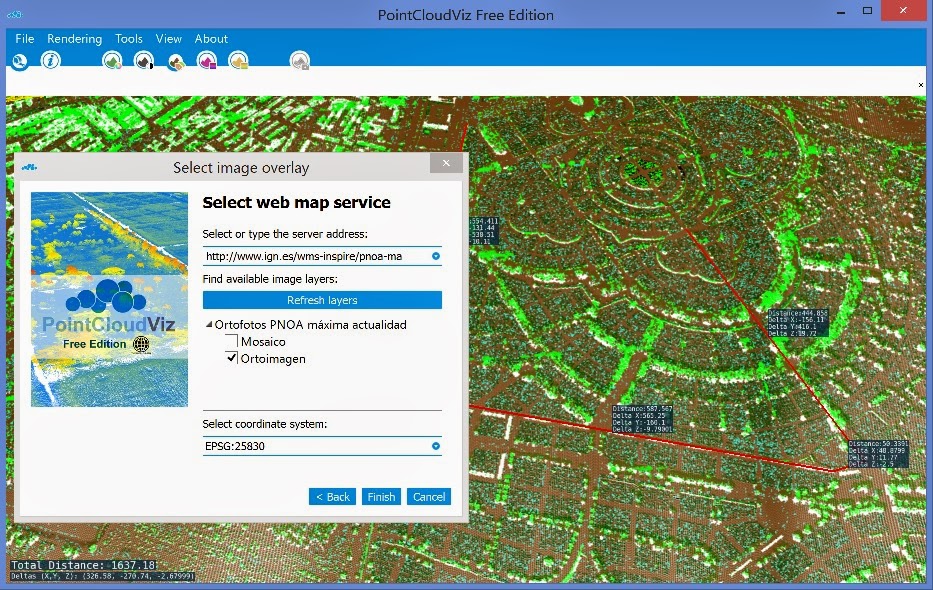Click the Finish button
Image resolution: width=933 pixels, height=590 pixels.
pyautogui.click(x=381, y=497)
